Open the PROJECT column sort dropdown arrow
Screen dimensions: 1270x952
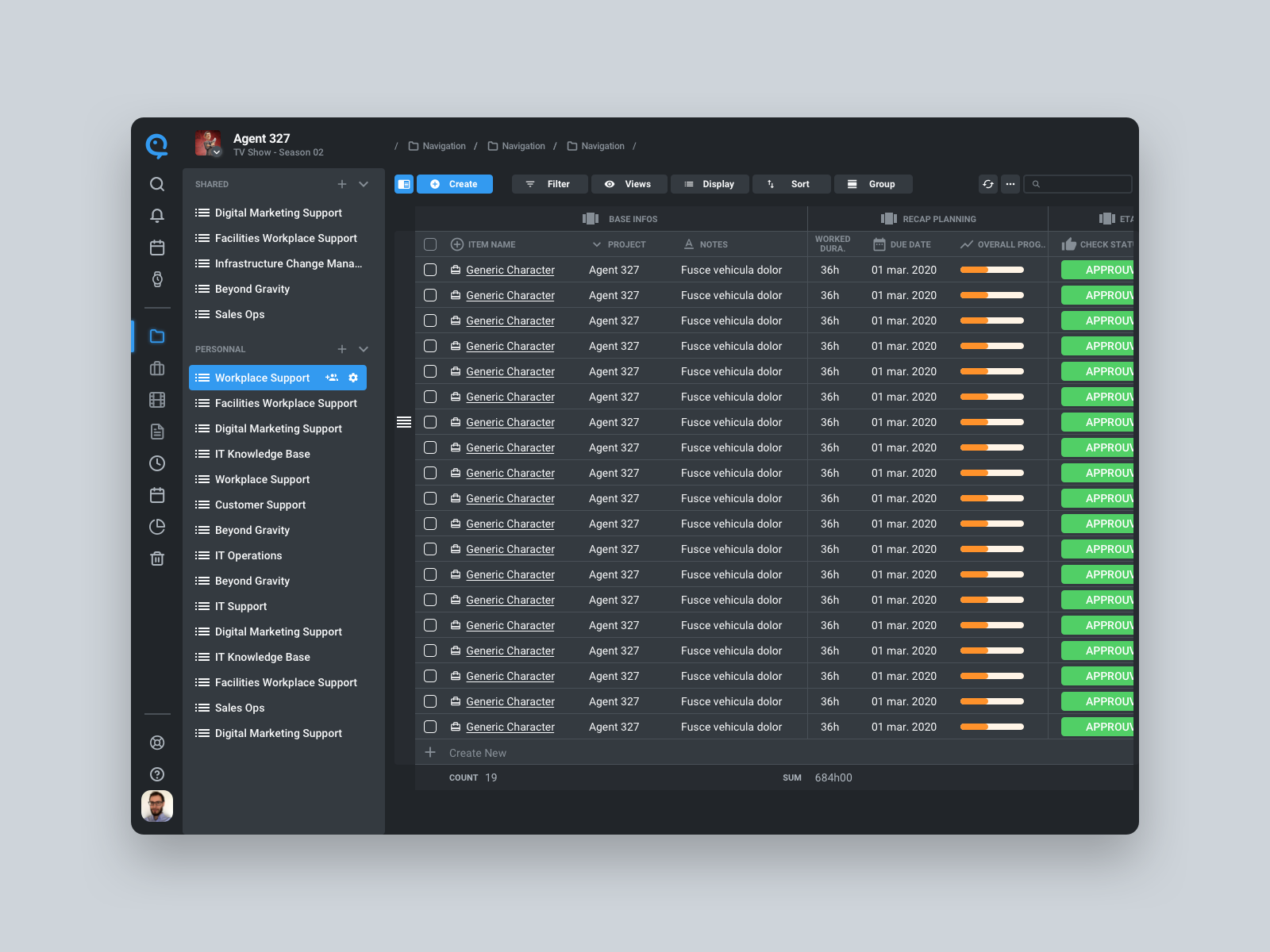[x=596, y=244]
